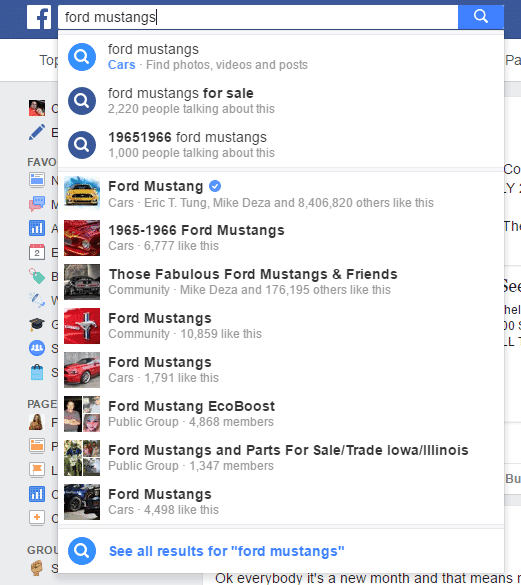
Task: Click the graduation cap icon in the left sidebar
Action: pos(37,324)
